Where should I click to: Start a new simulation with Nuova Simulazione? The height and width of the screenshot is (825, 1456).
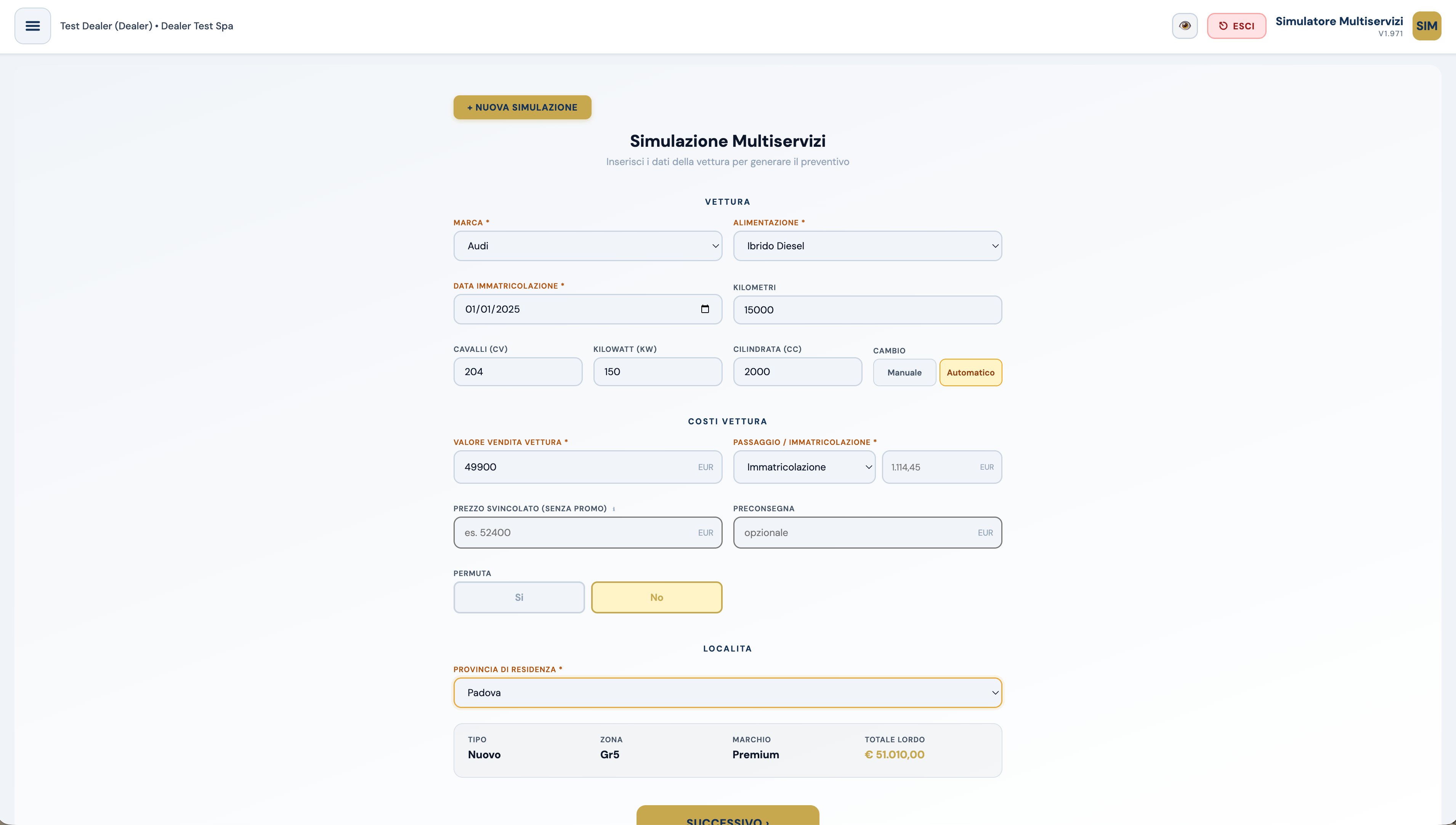point(522,107)
